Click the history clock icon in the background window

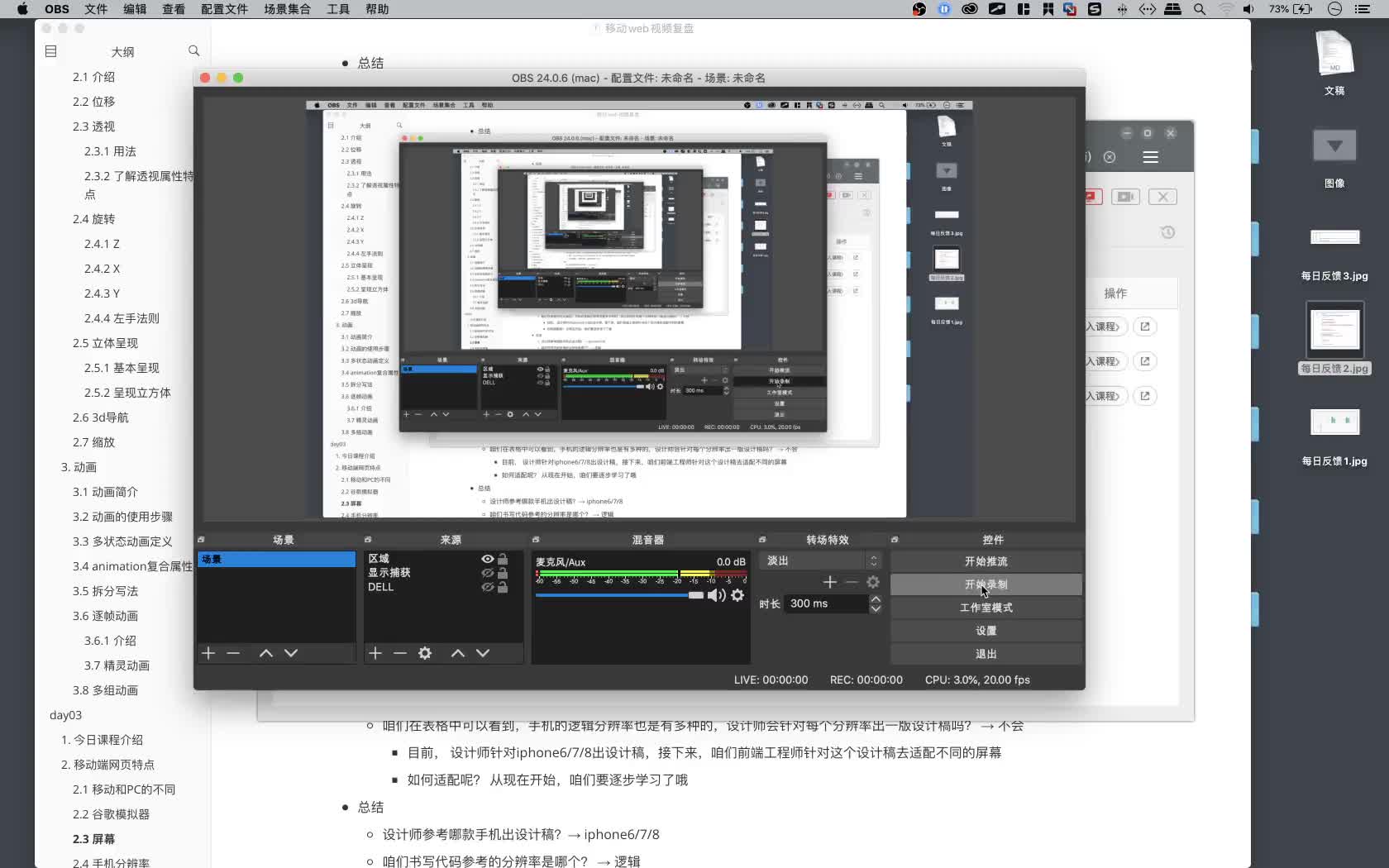coord(1167,232)
